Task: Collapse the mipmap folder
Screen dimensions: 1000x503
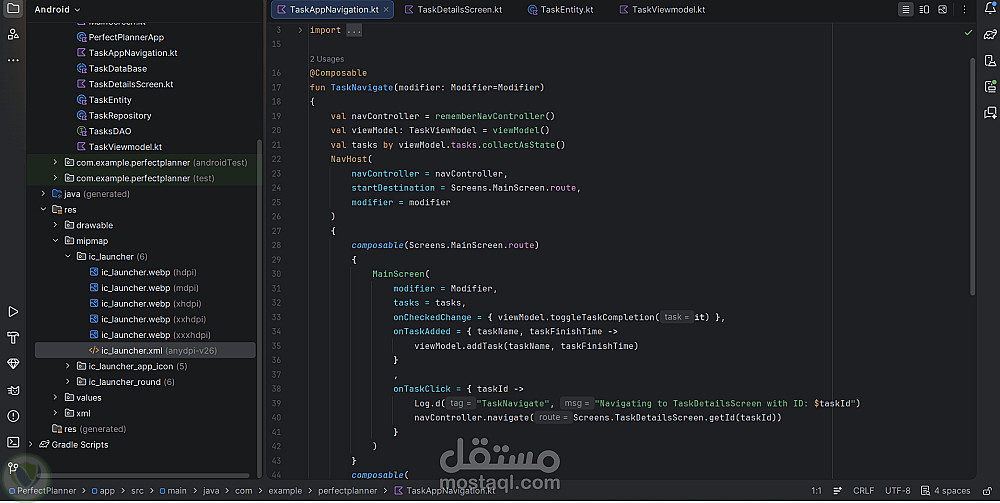Action: (x=55, y=241)
